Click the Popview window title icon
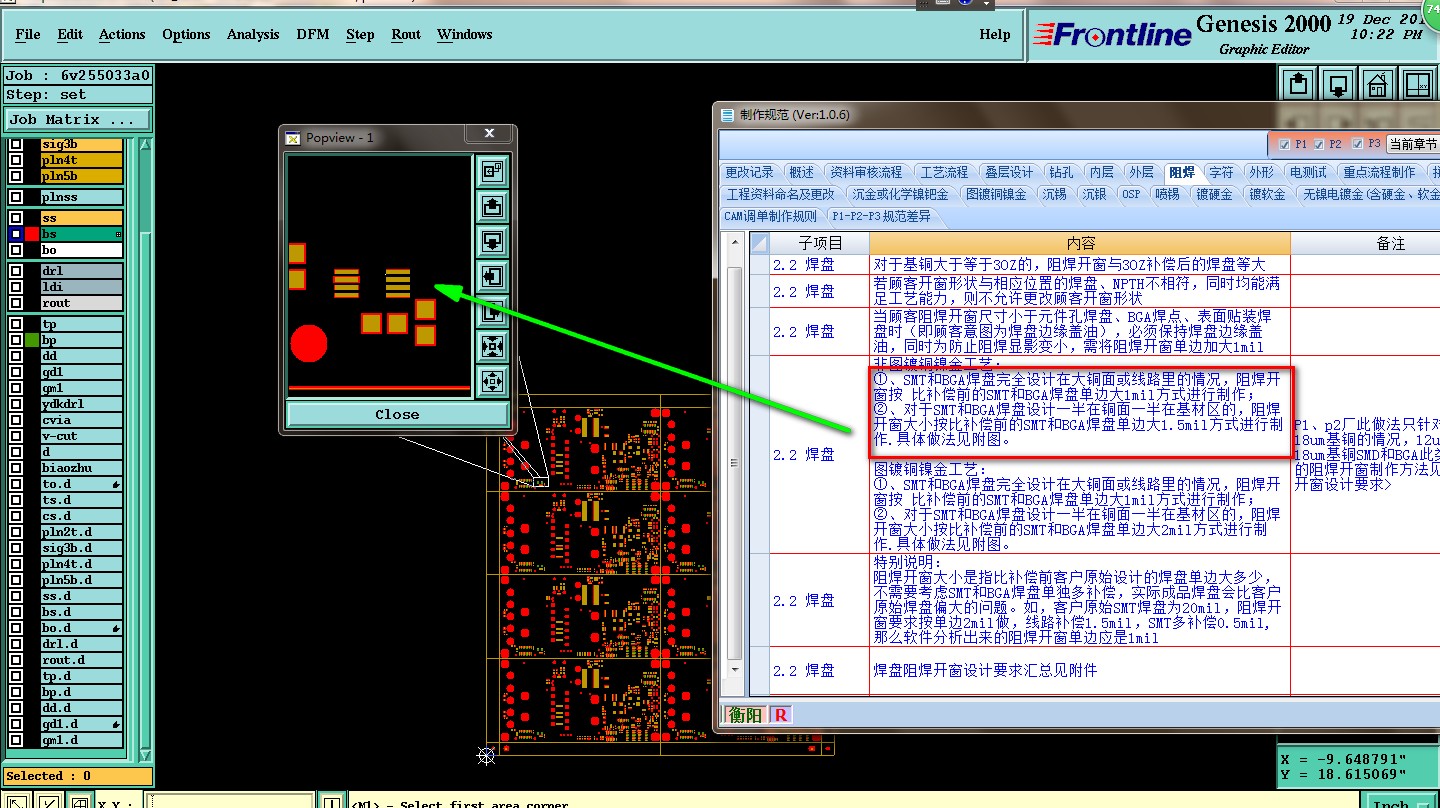Screen dimensions: 1440x808 click(293, 137)
